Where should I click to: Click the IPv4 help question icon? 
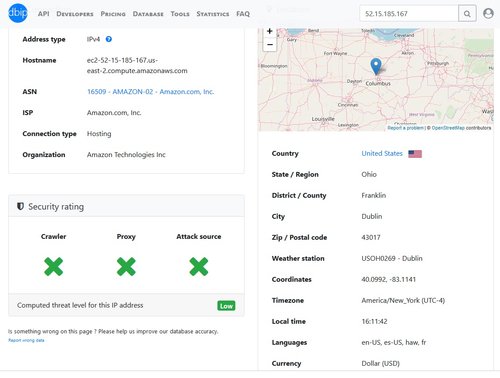tap(109, 39)
